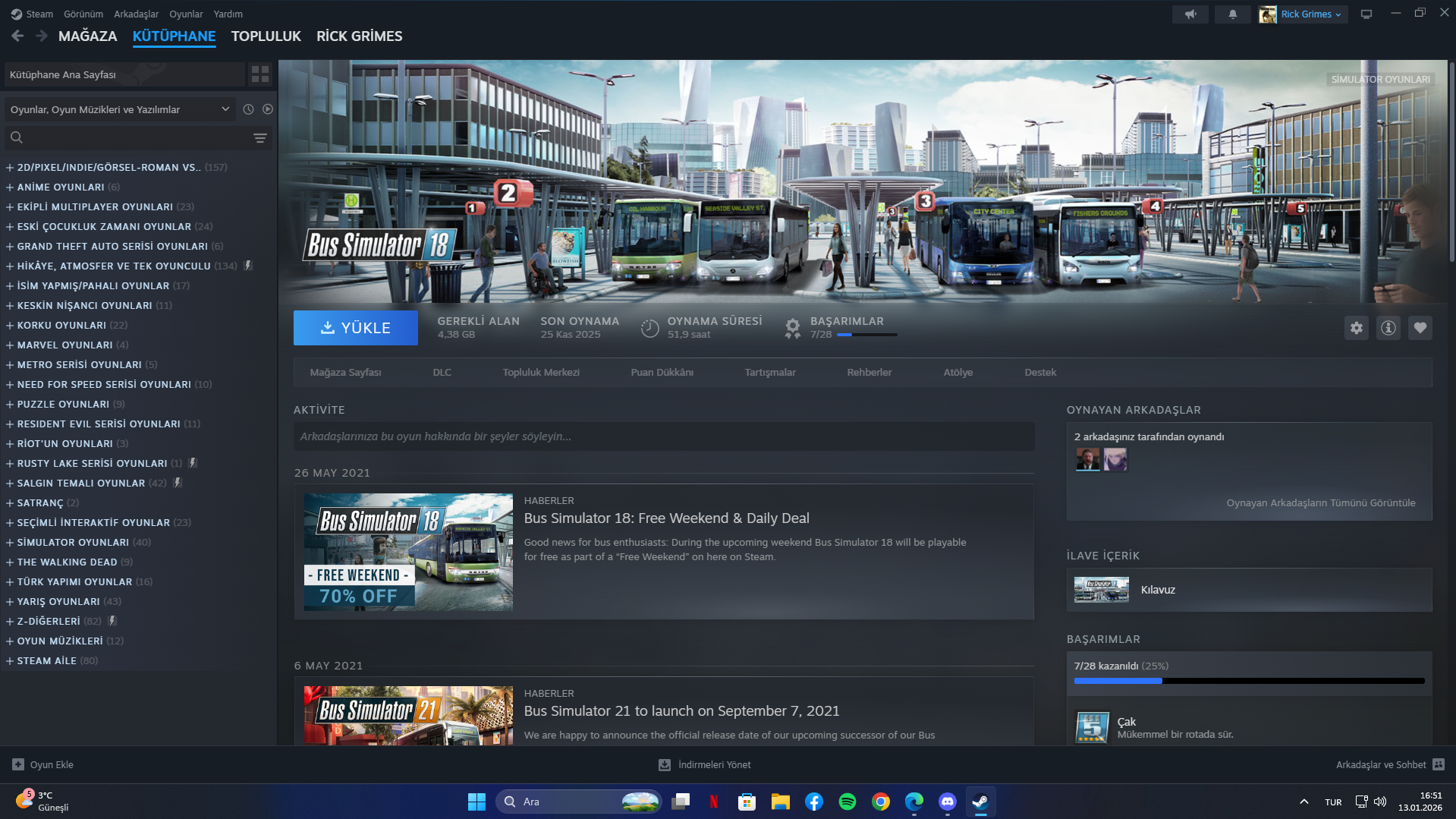Open the game info icon
This screenshot has height=819, width=1456.
click(1388, 328)
